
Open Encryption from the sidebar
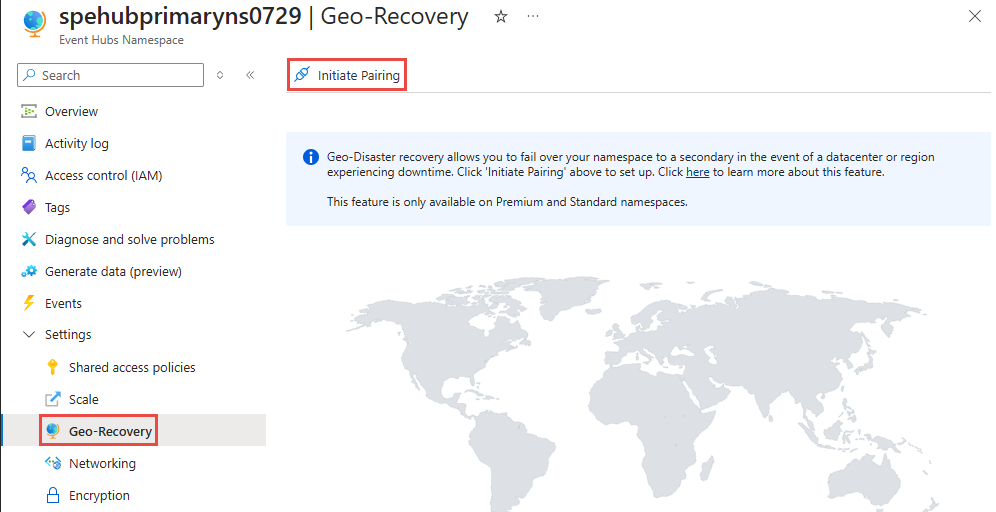[99, 495]
